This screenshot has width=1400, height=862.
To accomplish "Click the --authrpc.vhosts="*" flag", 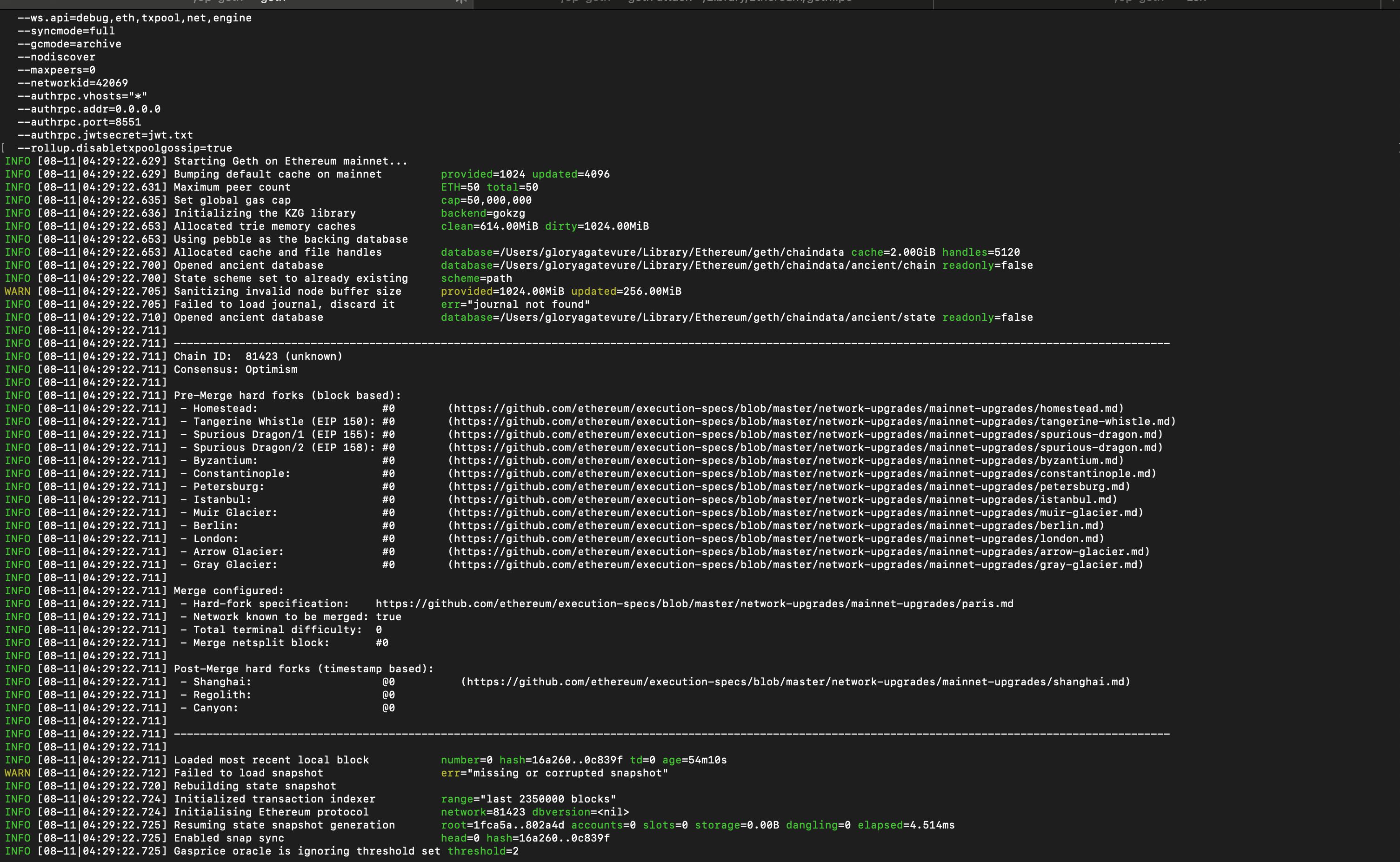I will click(x=82, y=96).
